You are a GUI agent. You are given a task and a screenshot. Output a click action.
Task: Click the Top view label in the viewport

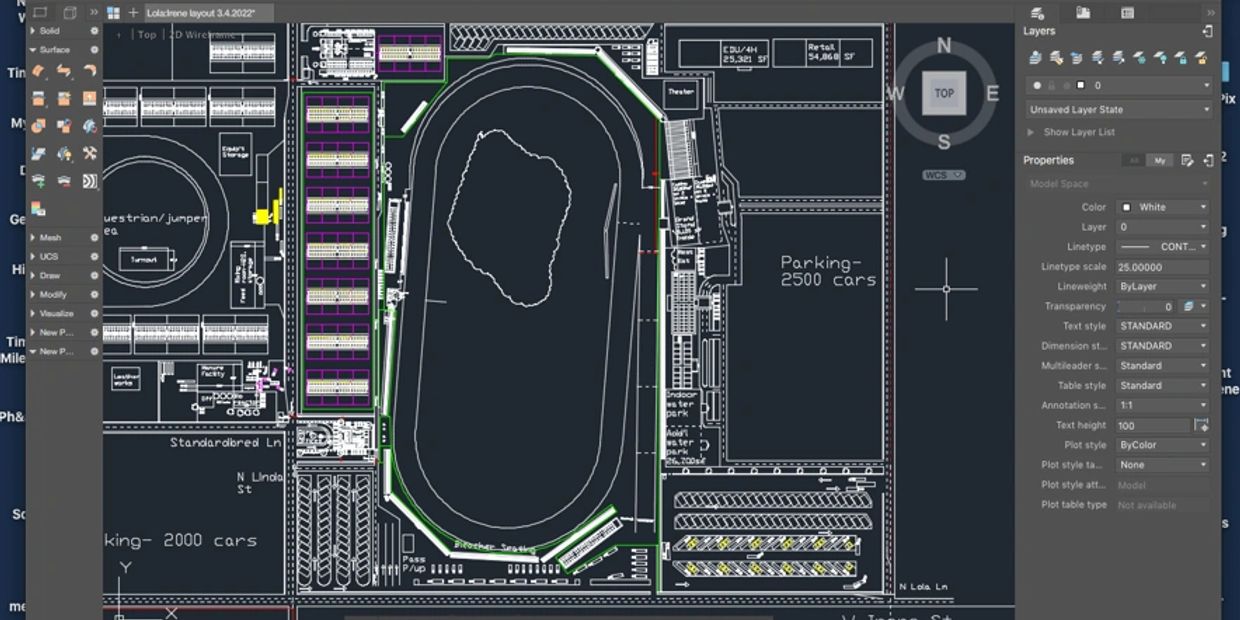147,34
